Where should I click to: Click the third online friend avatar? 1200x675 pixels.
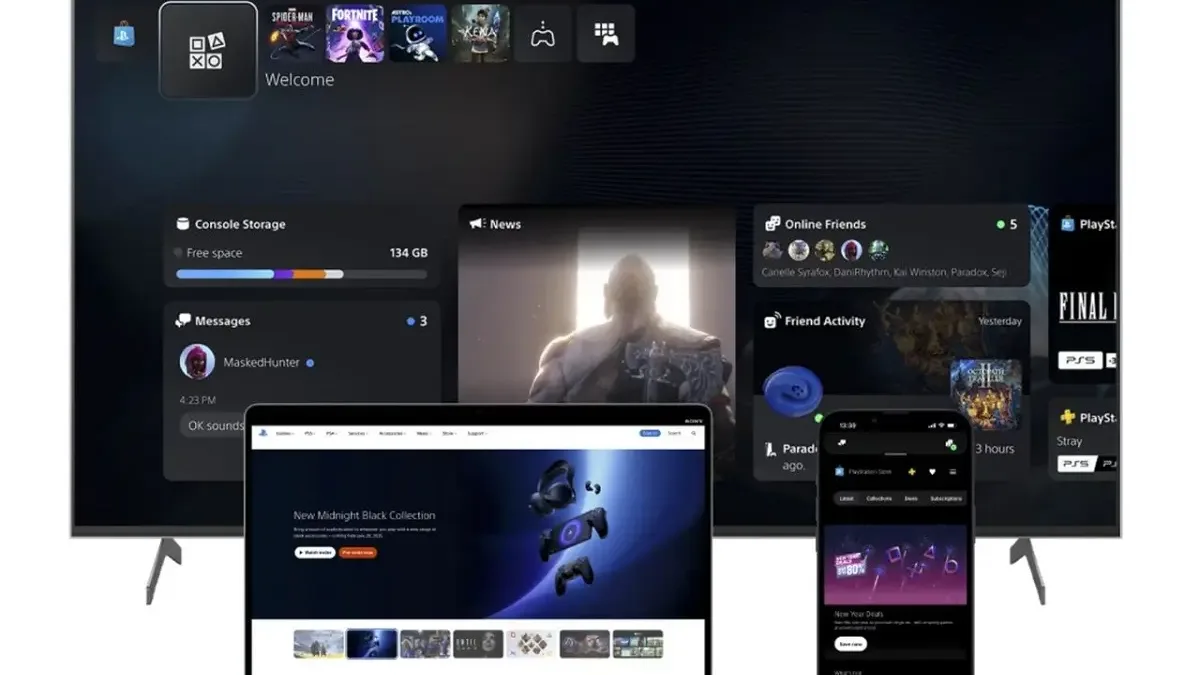click(x=825, y=250)
